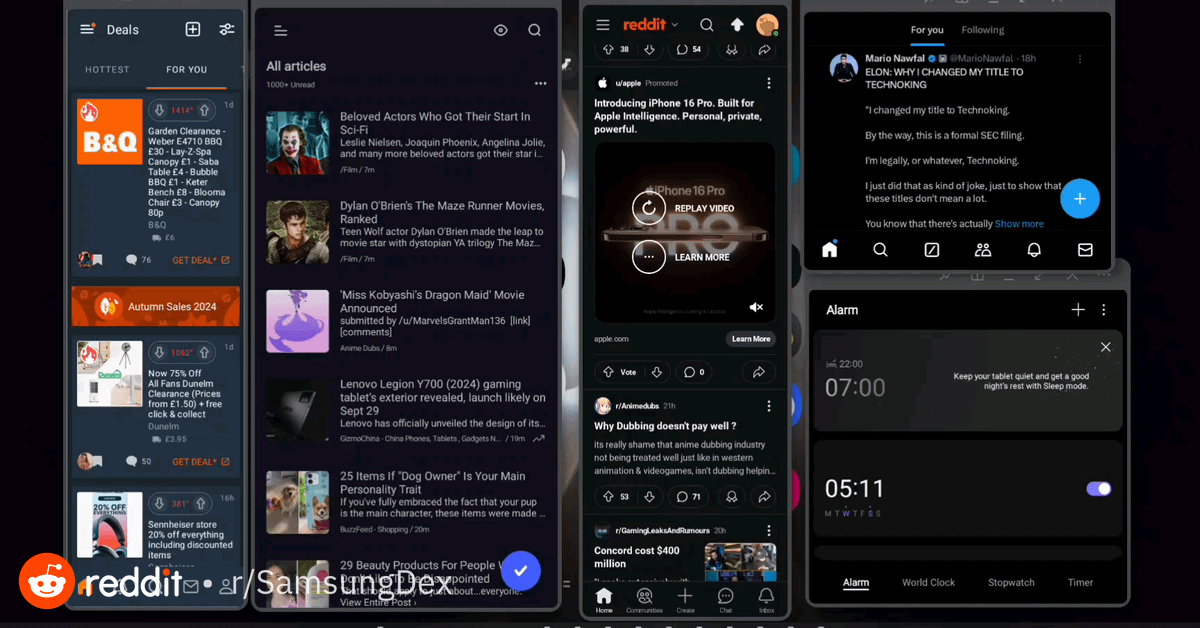The image size is (1200, 628).
Task: Upvote the Apple ad using Vote arrow
Action: 607,372
